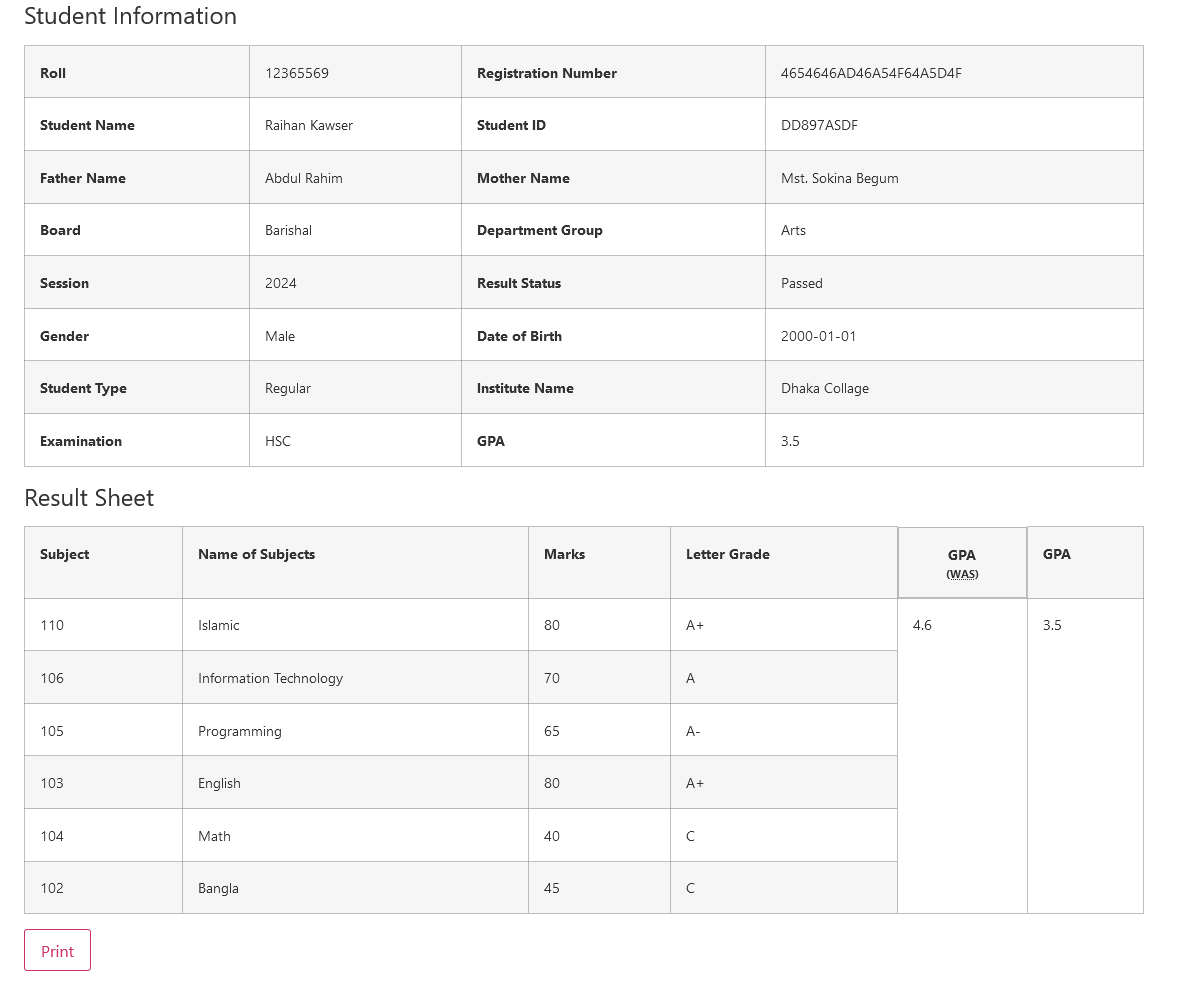Select the registration number value
This screenshot has width=1178, height=988.
click(871, 73)
